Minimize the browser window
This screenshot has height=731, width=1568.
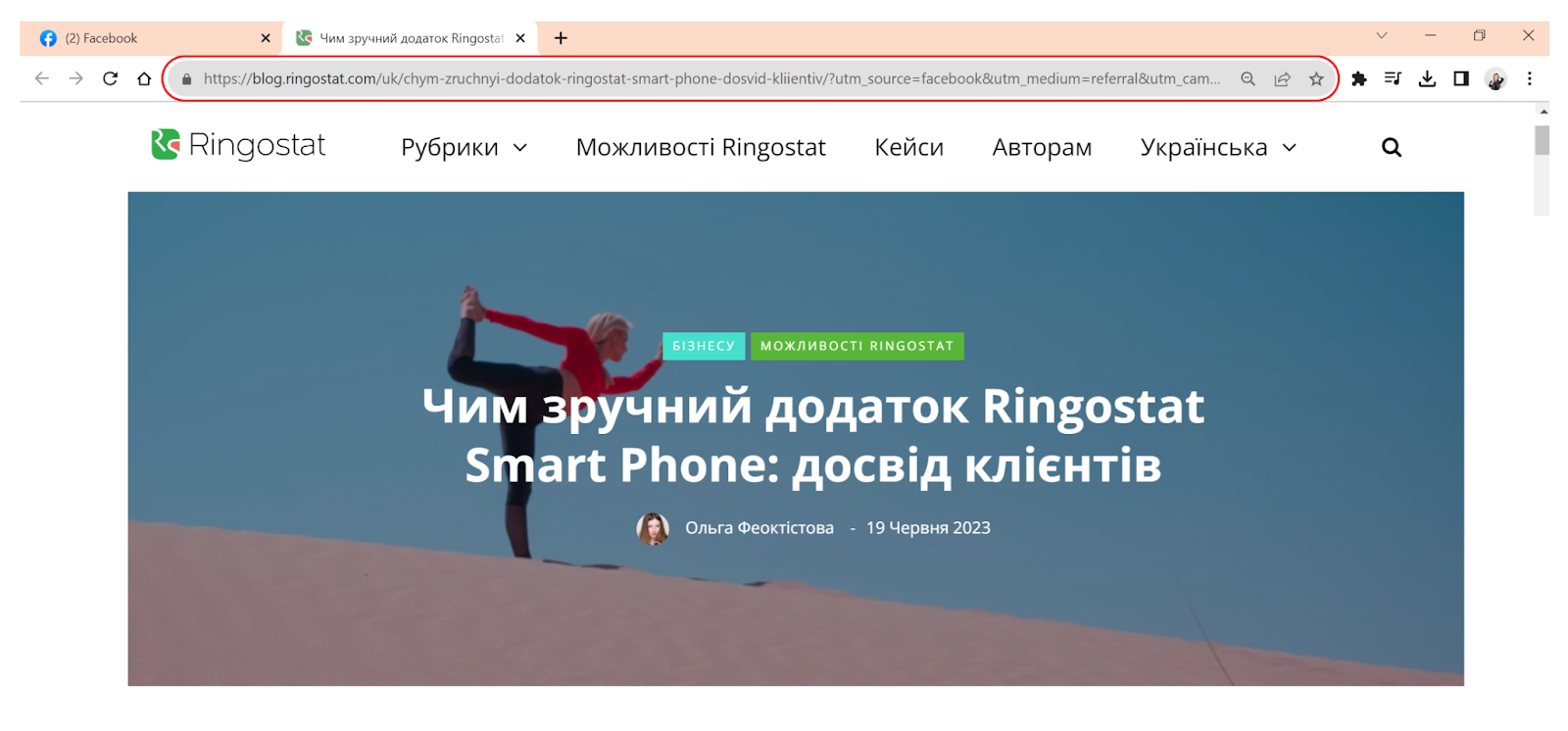coord(1430,35)
